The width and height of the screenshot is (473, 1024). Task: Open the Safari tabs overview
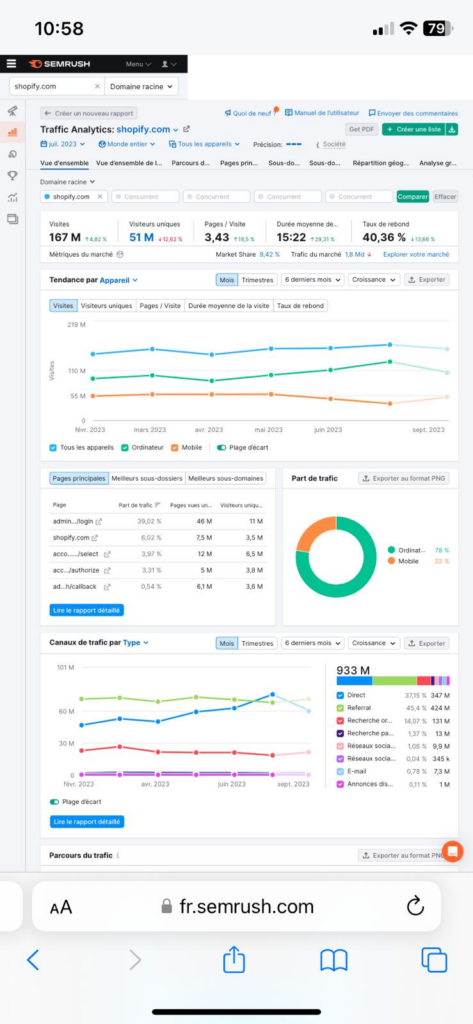(x=434, y=959)
